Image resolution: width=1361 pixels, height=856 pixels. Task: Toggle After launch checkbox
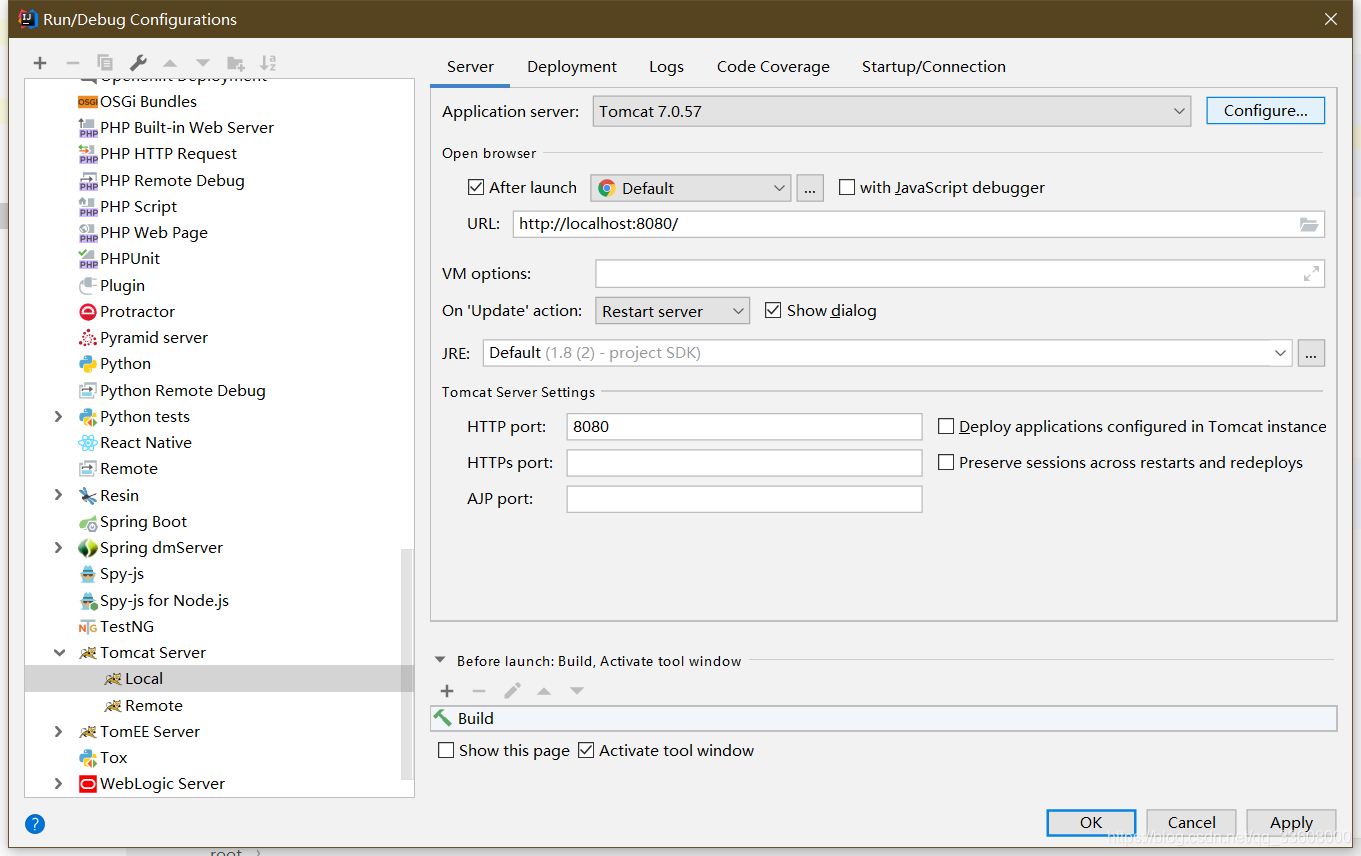[476, 187]
